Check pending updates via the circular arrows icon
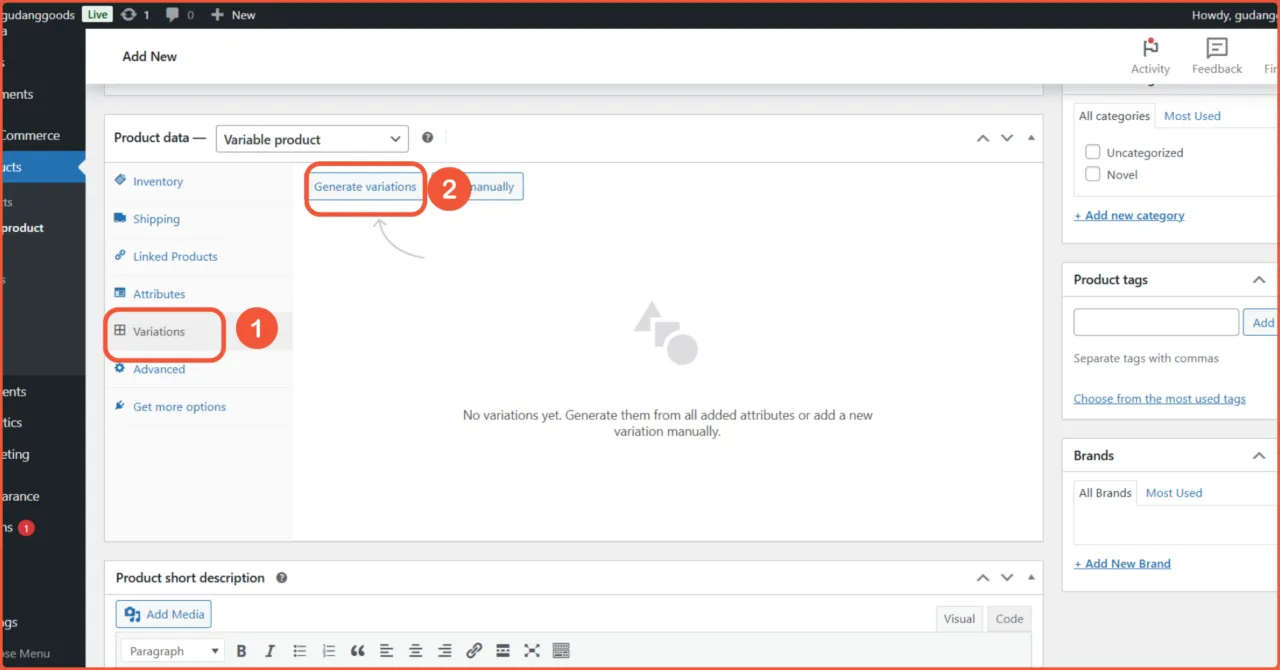 tap(130, 14)
